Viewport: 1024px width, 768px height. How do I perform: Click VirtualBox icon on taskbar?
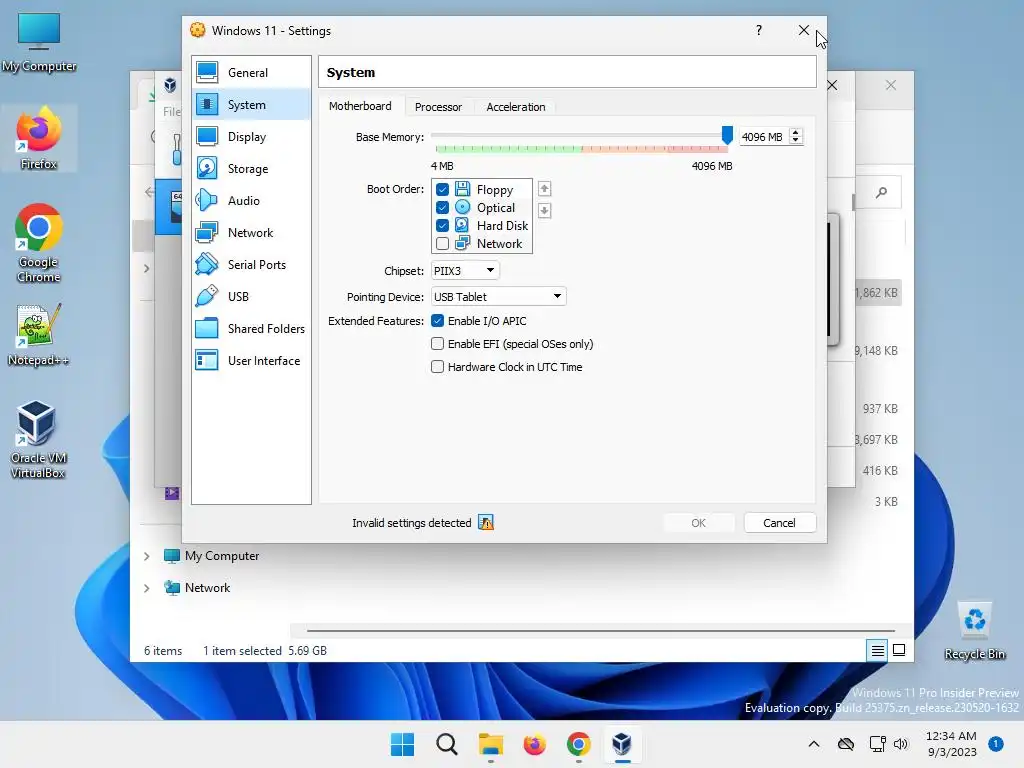(622, 744)
